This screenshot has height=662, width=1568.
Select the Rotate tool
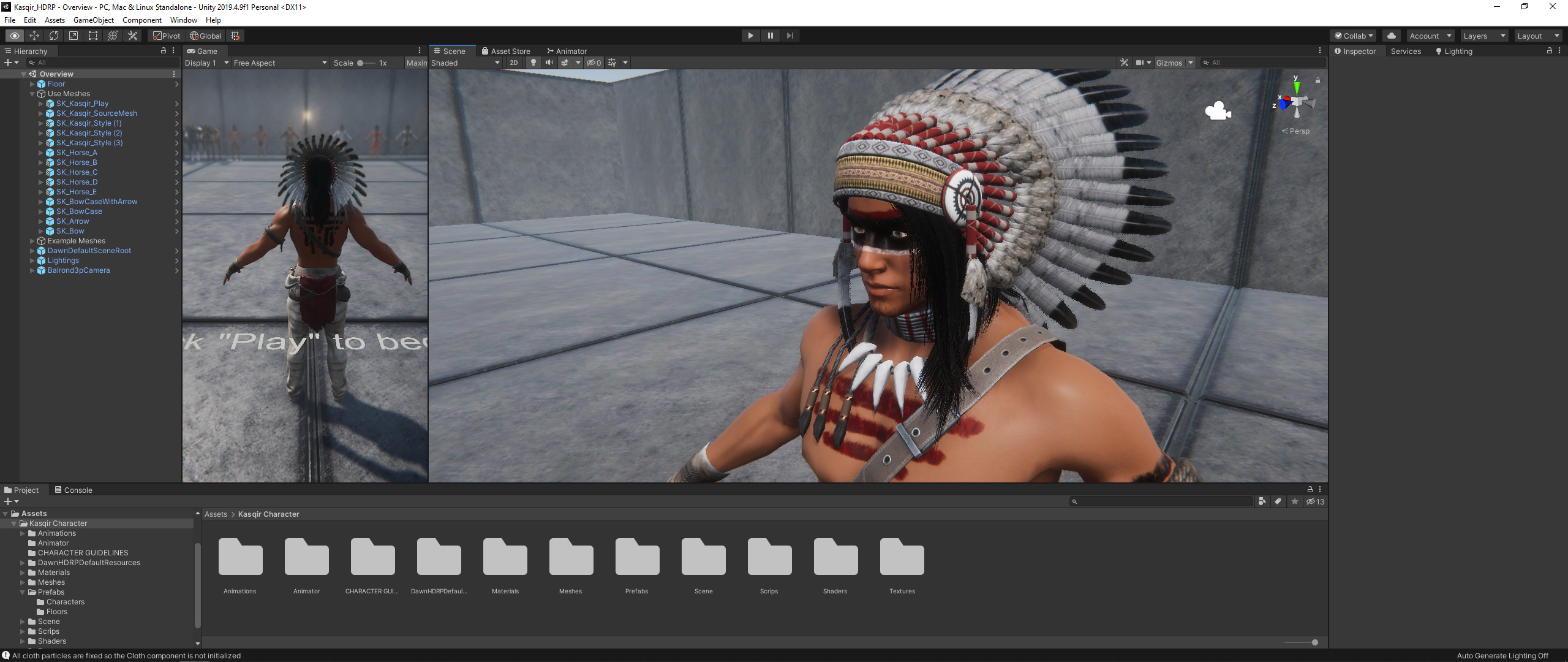point(54,36)
